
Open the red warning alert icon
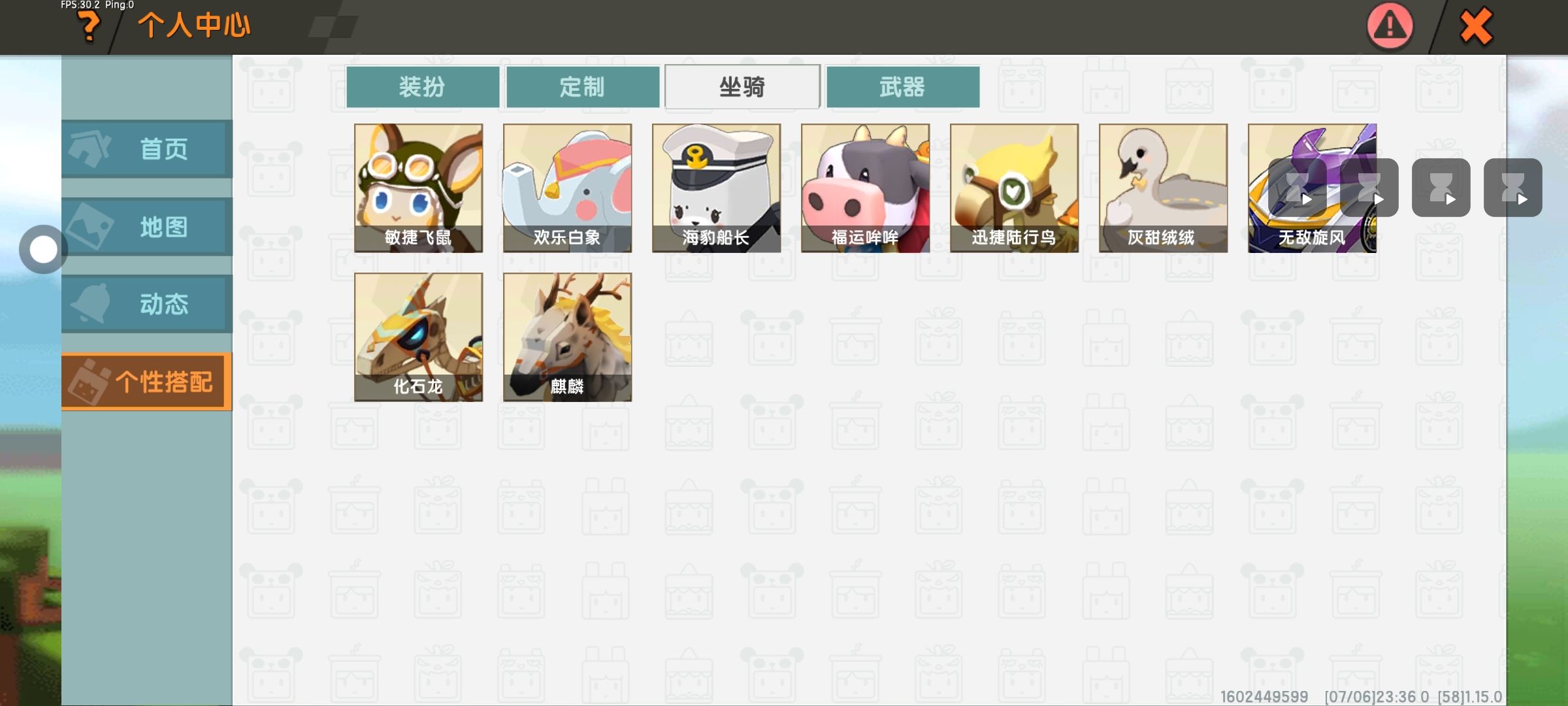[x=1390, y=26]
